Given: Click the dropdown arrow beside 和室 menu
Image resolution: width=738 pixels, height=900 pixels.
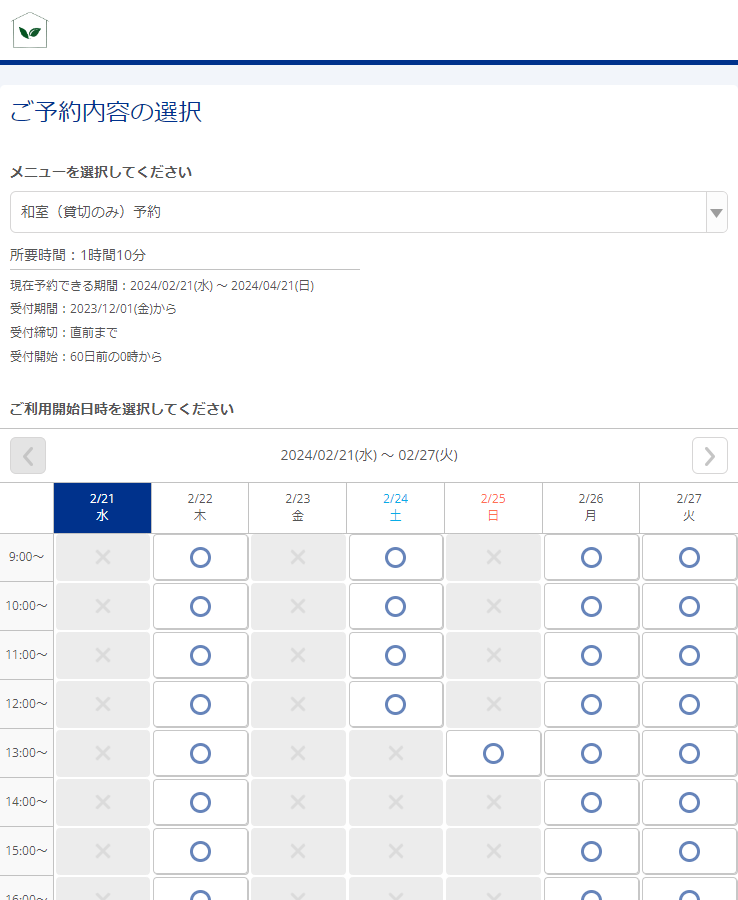Looking at the screenshot, I should (715, 213).
